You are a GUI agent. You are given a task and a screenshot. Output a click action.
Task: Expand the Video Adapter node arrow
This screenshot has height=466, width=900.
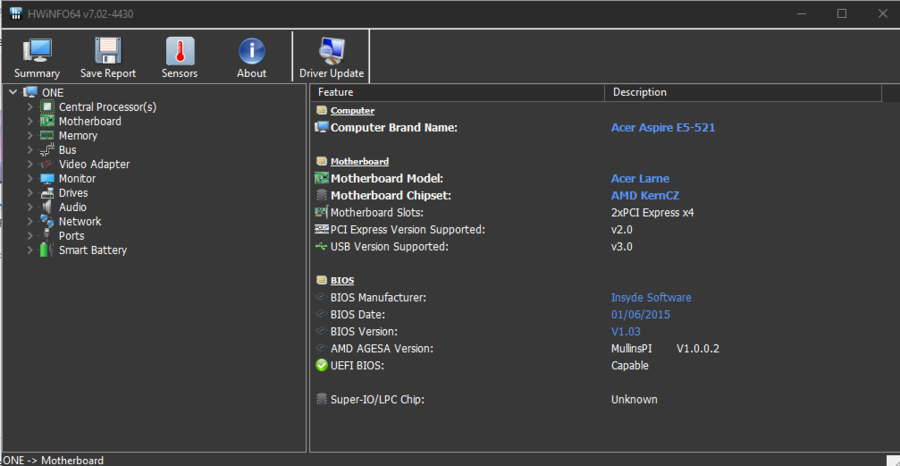tap(30, 164)
